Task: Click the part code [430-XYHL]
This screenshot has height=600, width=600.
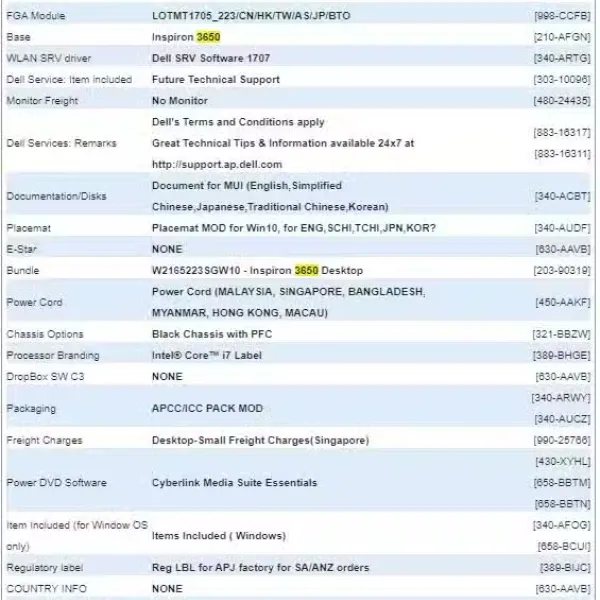Action: (x=562, y=461)
